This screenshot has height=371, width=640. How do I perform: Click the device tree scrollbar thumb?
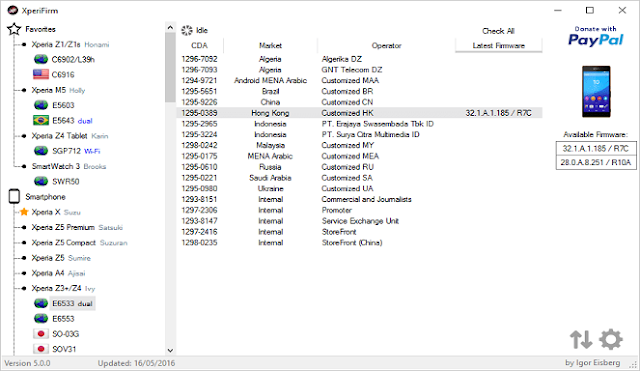tap(170, 67)
